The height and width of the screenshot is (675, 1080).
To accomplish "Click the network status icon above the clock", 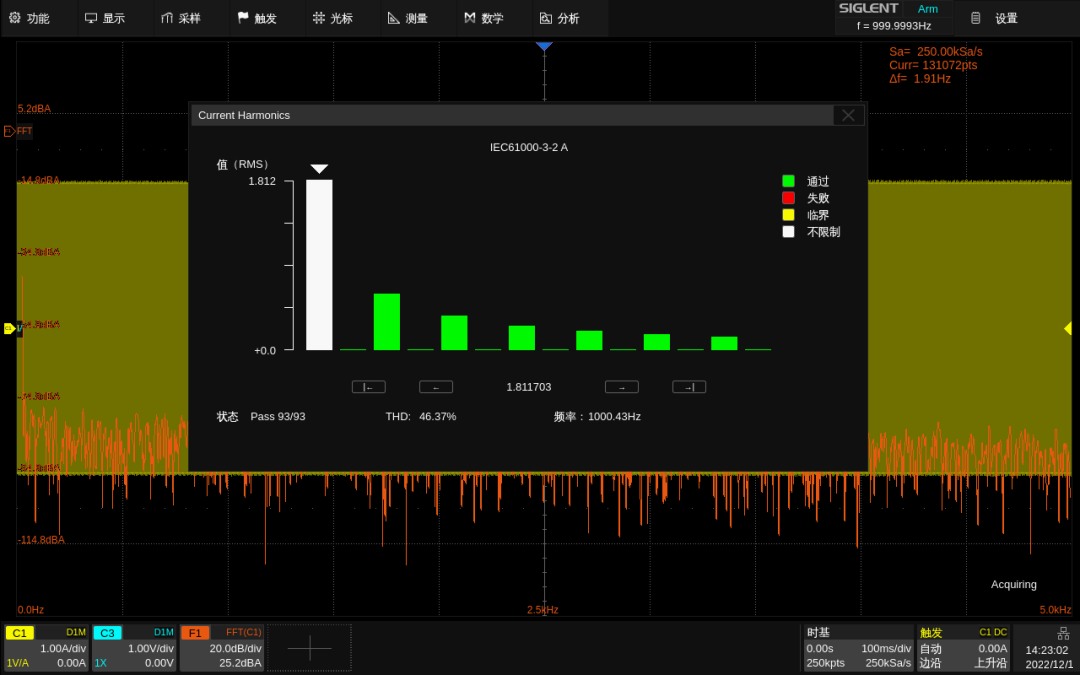I will pyautogui.click(x=1063, y=633).
